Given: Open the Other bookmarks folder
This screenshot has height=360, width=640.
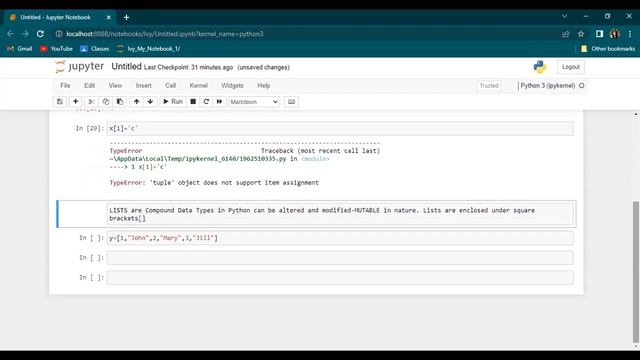Looking at the screenshot, I should coord(608,49).
